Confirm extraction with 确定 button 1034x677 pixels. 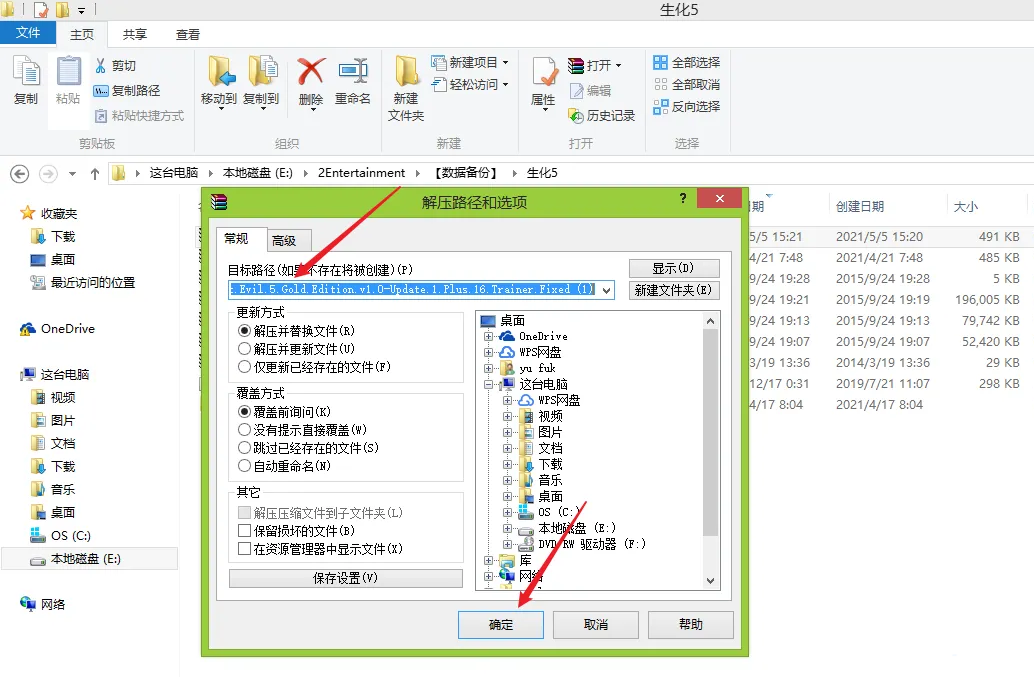pos(500,624)
